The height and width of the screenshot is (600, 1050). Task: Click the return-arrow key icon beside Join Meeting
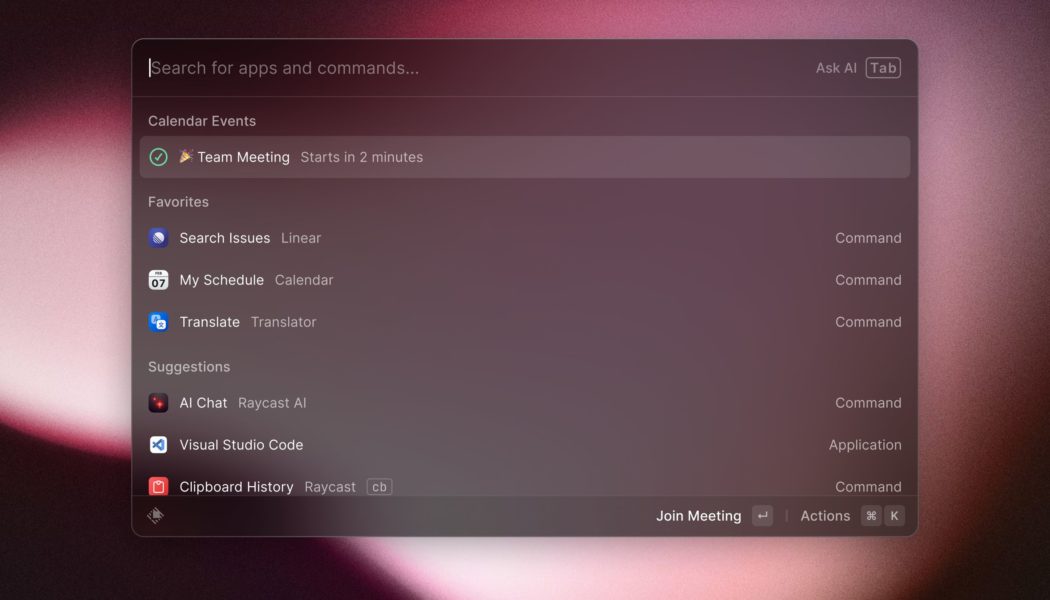point(761,516)
